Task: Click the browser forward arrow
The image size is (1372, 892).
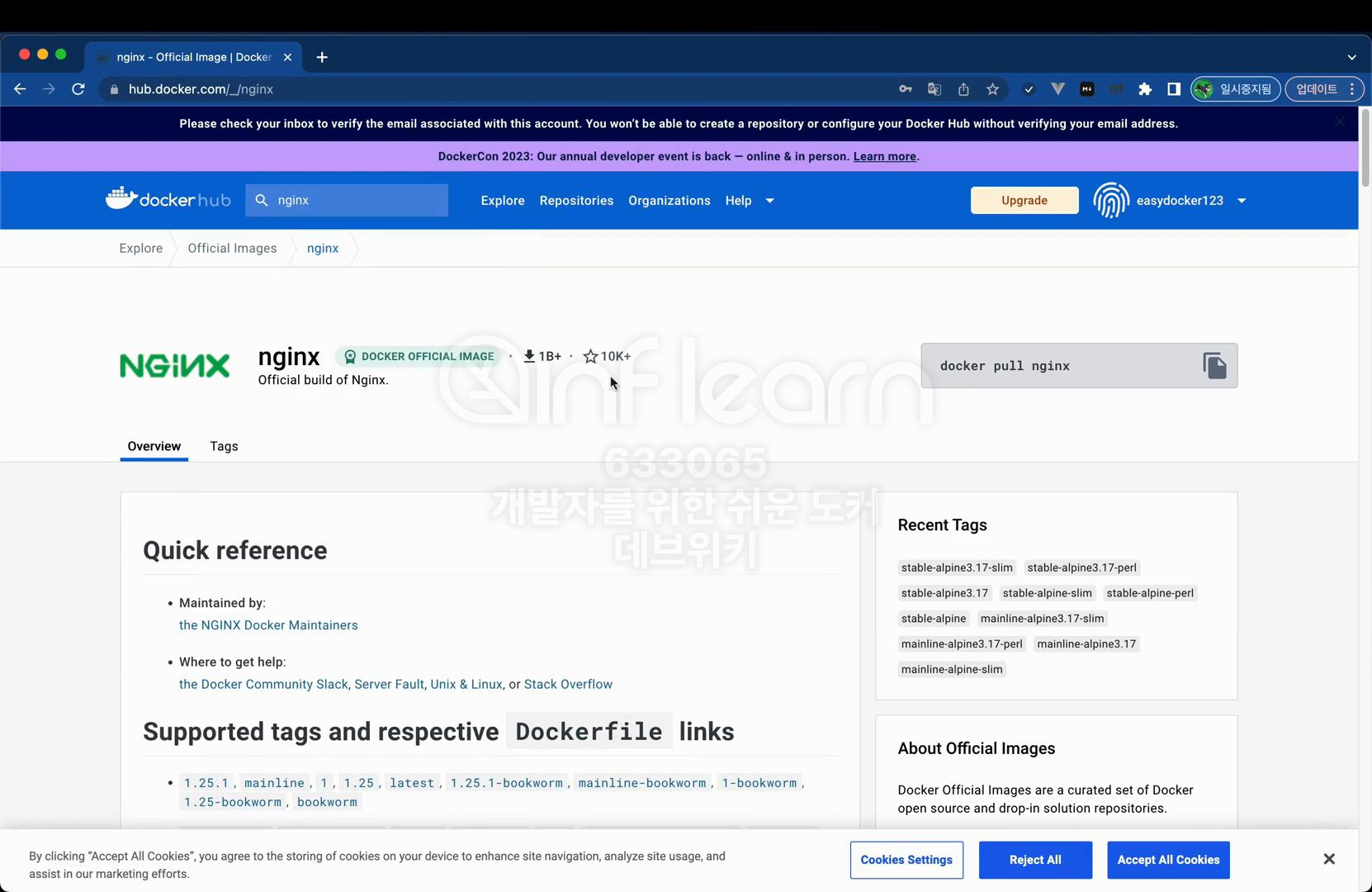Action: tap(49, 89)
